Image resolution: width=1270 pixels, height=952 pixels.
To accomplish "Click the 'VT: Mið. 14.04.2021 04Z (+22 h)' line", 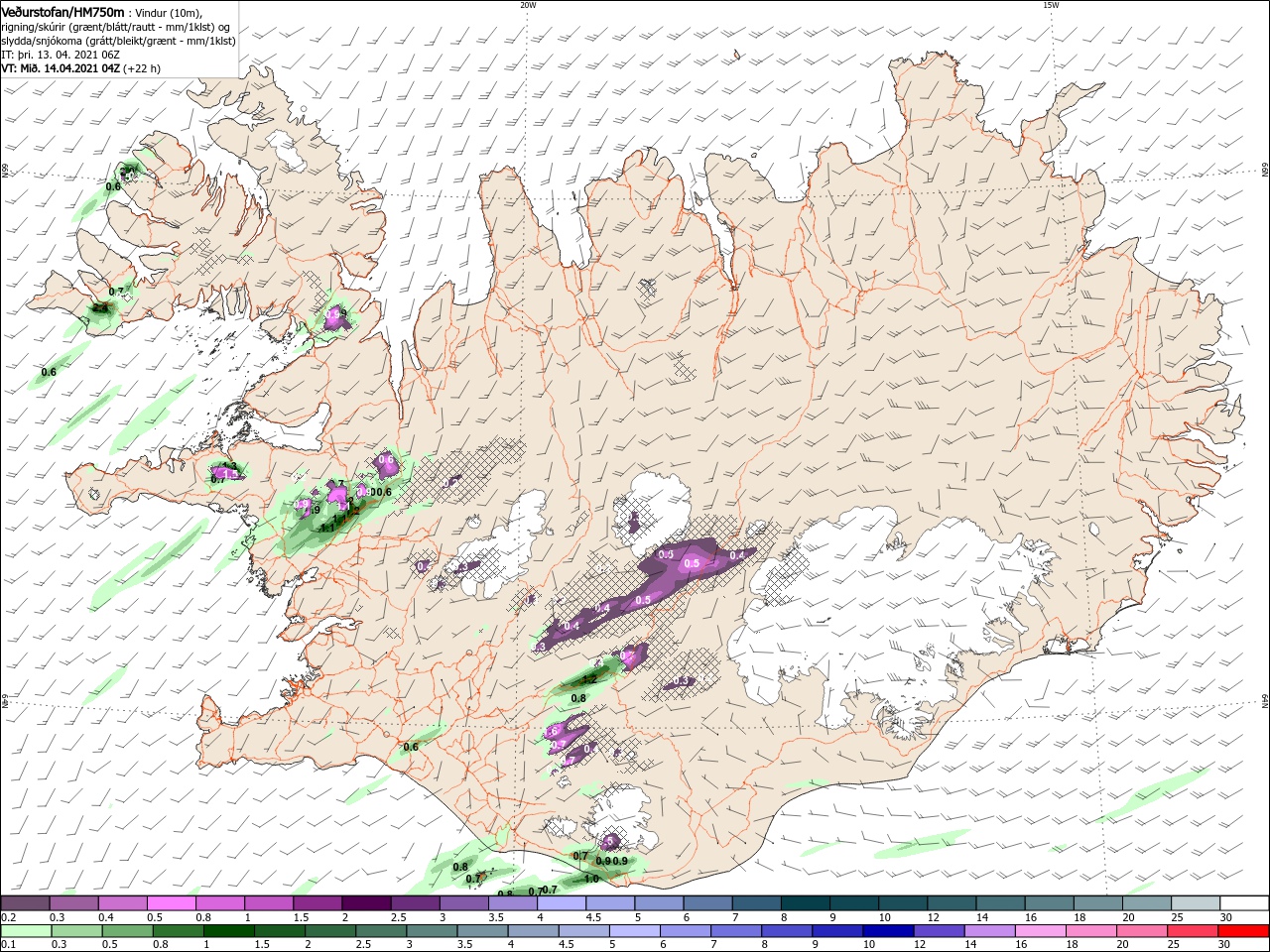I will (x=80, y=69).
